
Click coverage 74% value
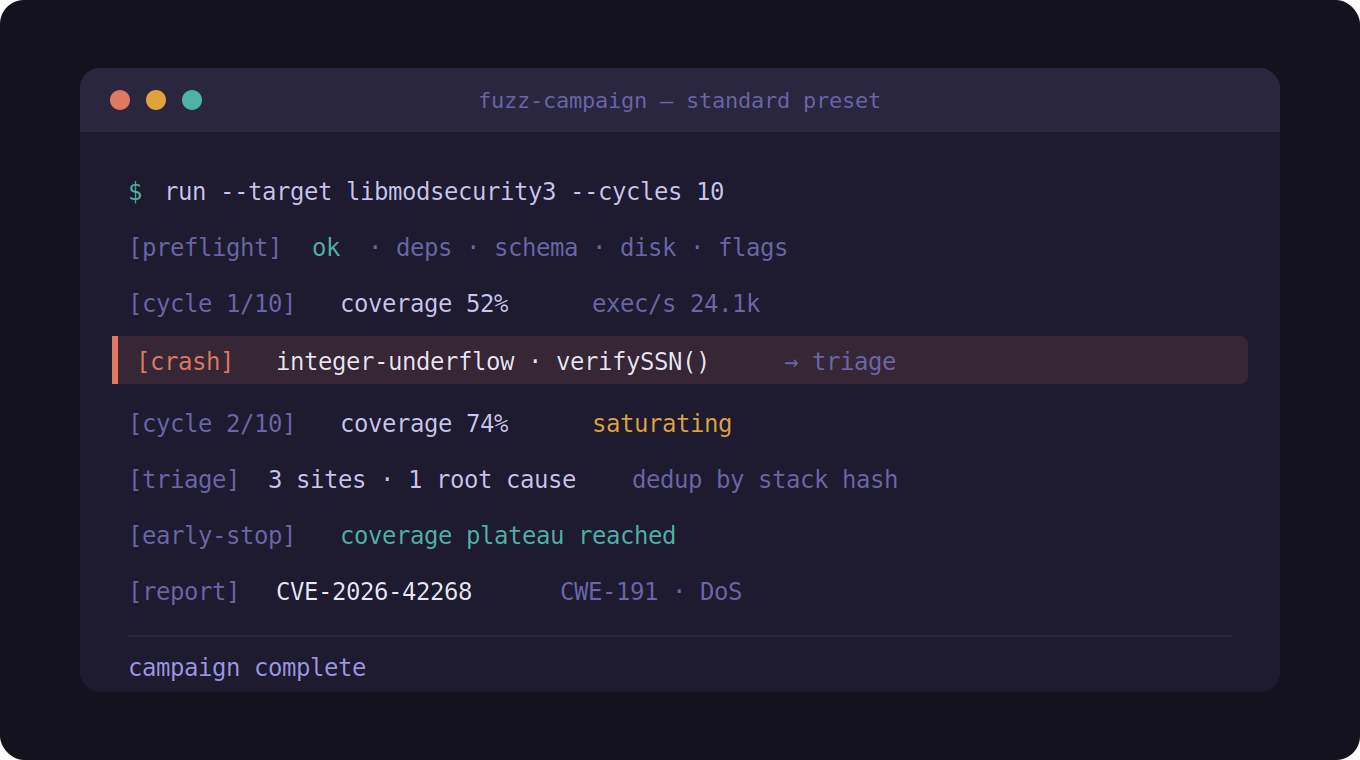coord(424,424)
